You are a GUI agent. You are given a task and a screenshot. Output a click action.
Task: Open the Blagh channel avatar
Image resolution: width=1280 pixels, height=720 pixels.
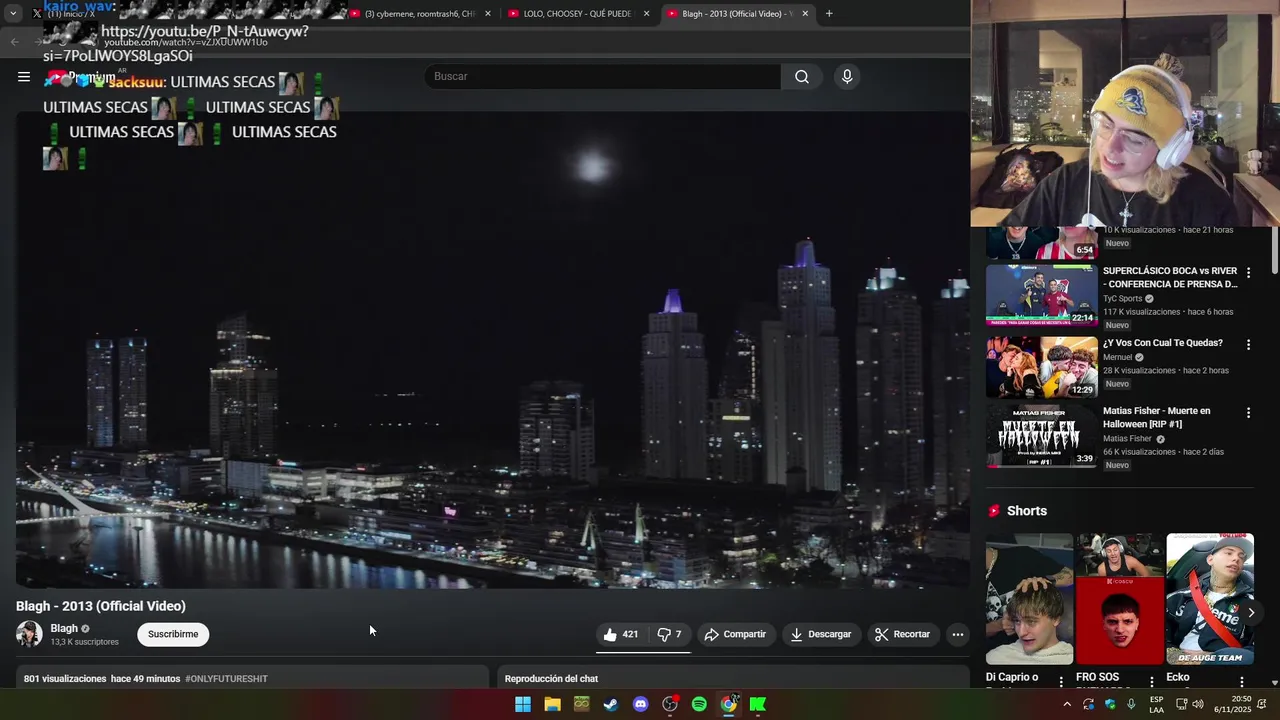(x=29, y=634)
